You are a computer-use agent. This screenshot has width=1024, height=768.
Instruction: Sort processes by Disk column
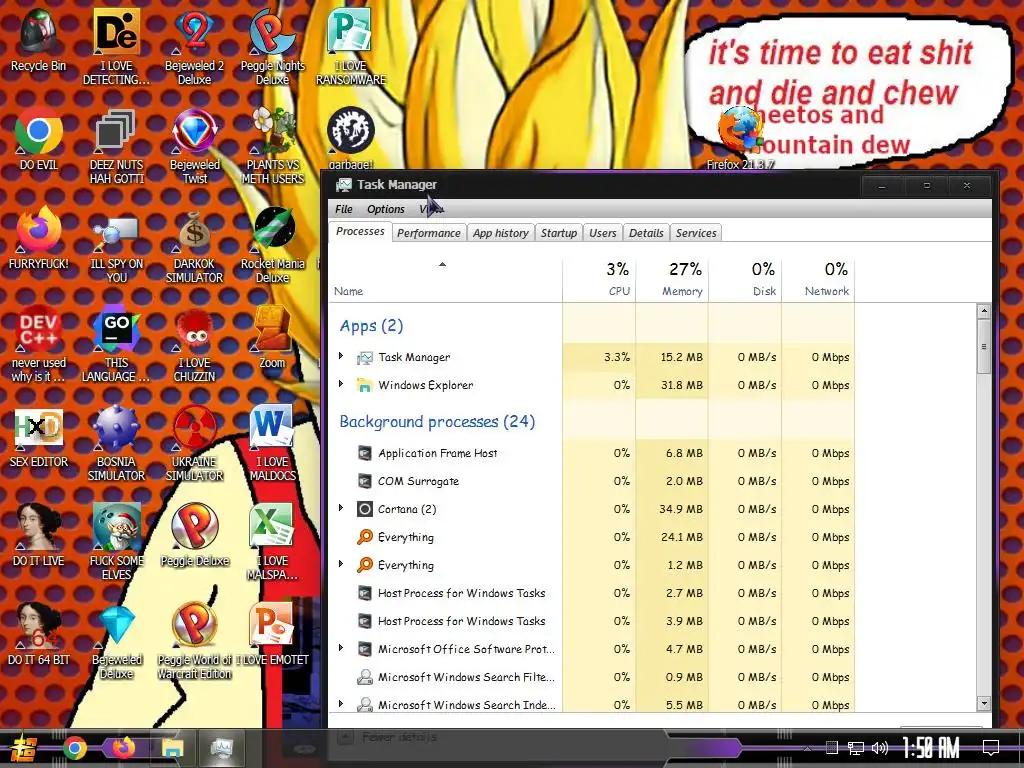[x=745, y=280]
